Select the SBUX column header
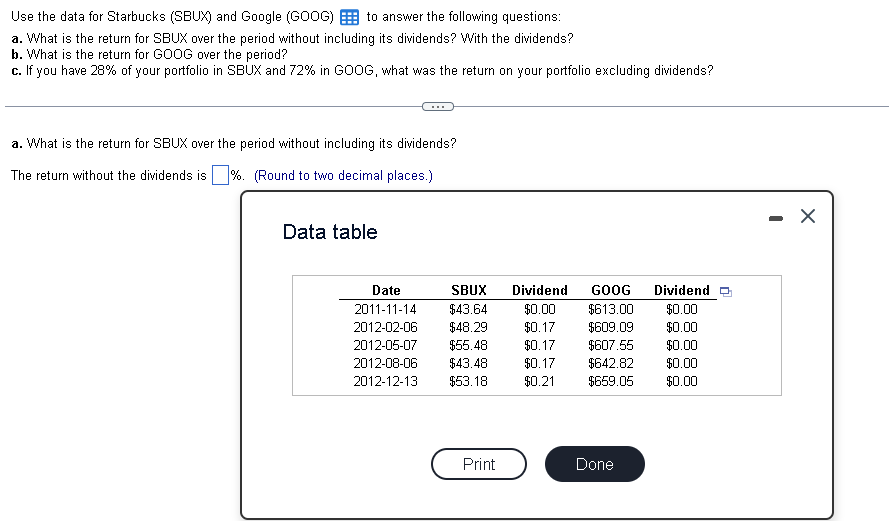This screenshot has height=521, width=889. pos(469,290)
